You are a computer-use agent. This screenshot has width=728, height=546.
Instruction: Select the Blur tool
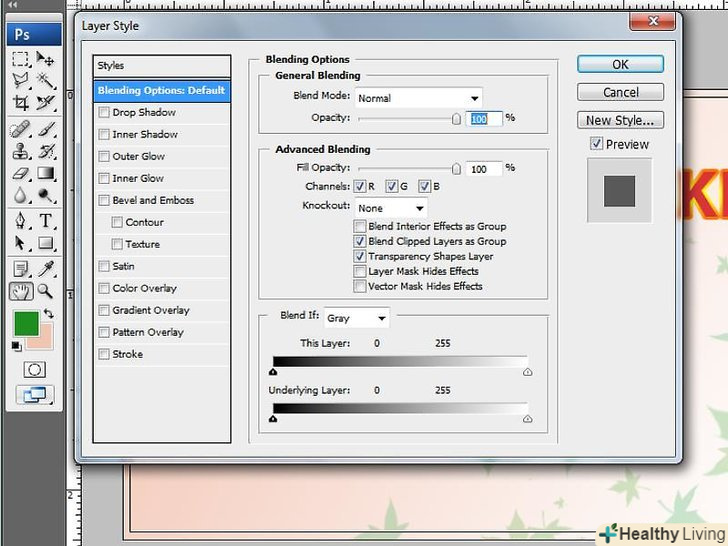(x=20, y=195)
